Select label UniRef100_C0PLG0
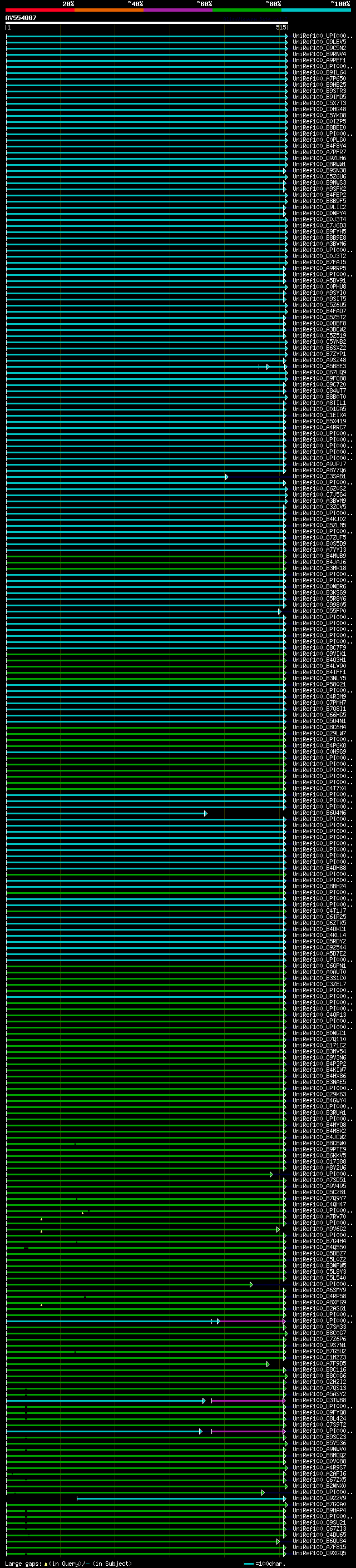 click(x=319, y=140)
